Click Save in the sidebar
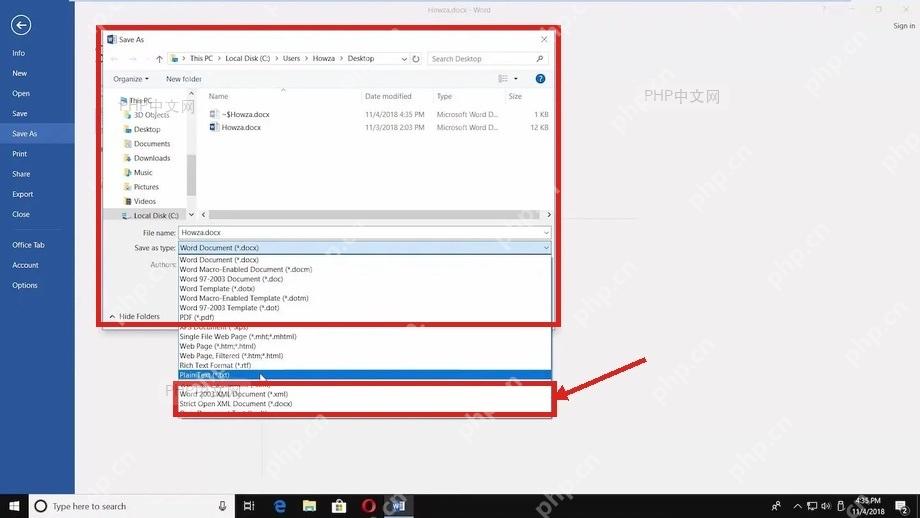This screenshot has width=920, height=518. pyautogui.click(x=19, y=113)
